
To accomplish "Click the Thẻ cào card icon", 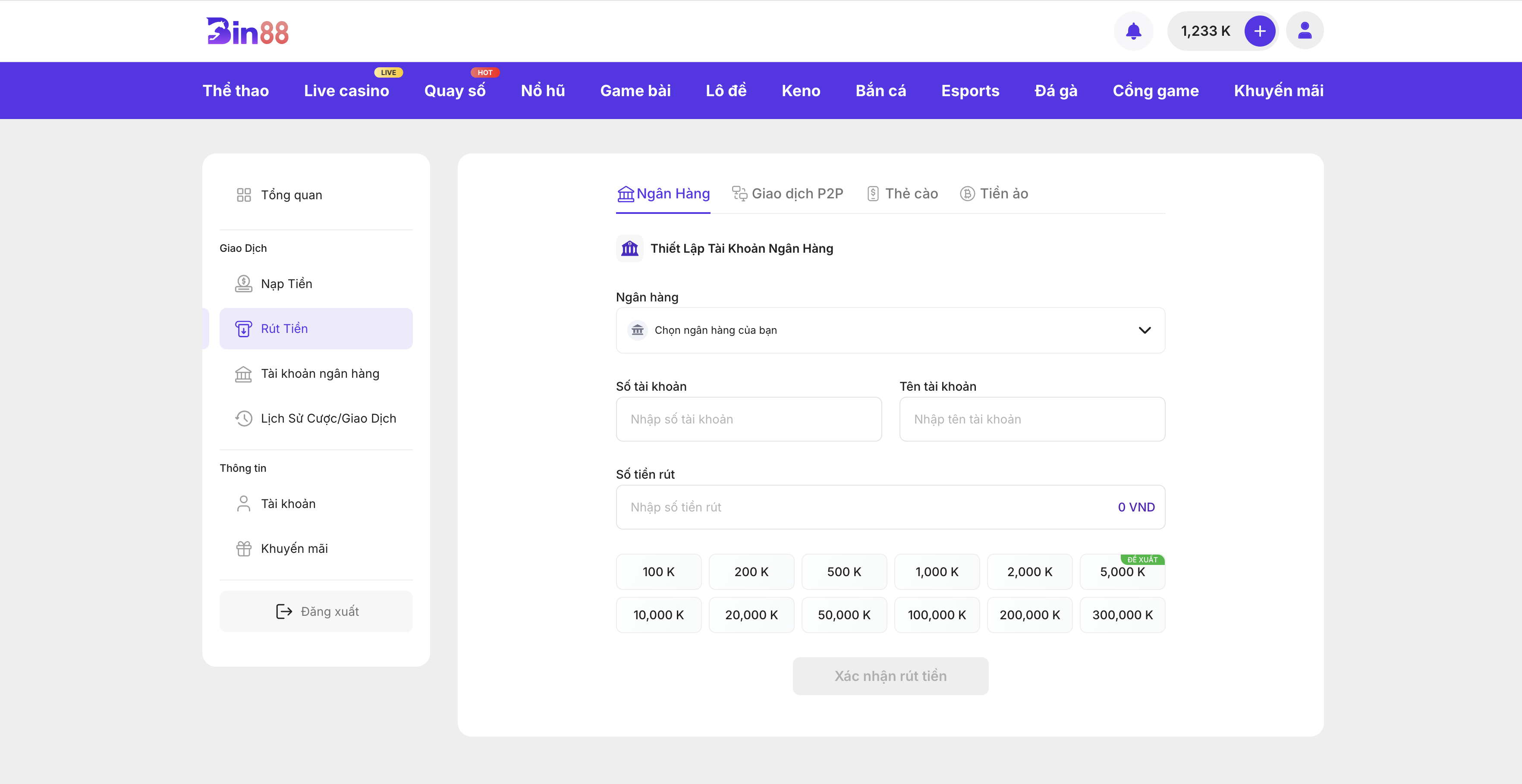I will [873, 193].
